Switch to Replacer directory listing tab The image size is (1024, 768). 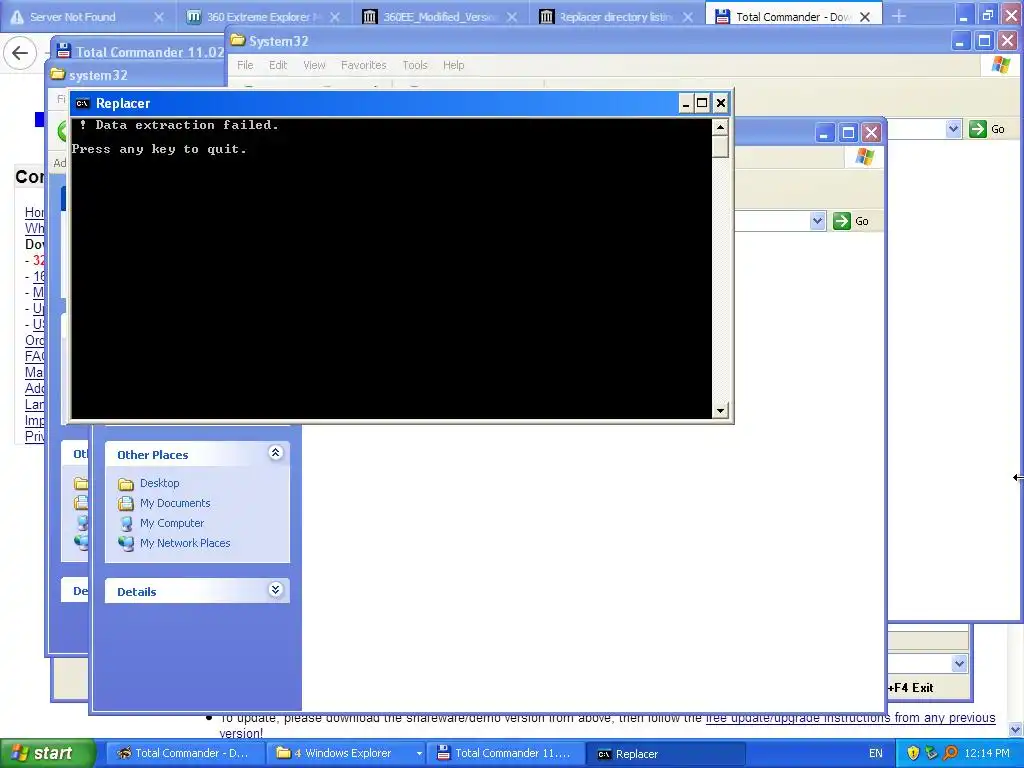pyautogui.click(x=615, y=17)
